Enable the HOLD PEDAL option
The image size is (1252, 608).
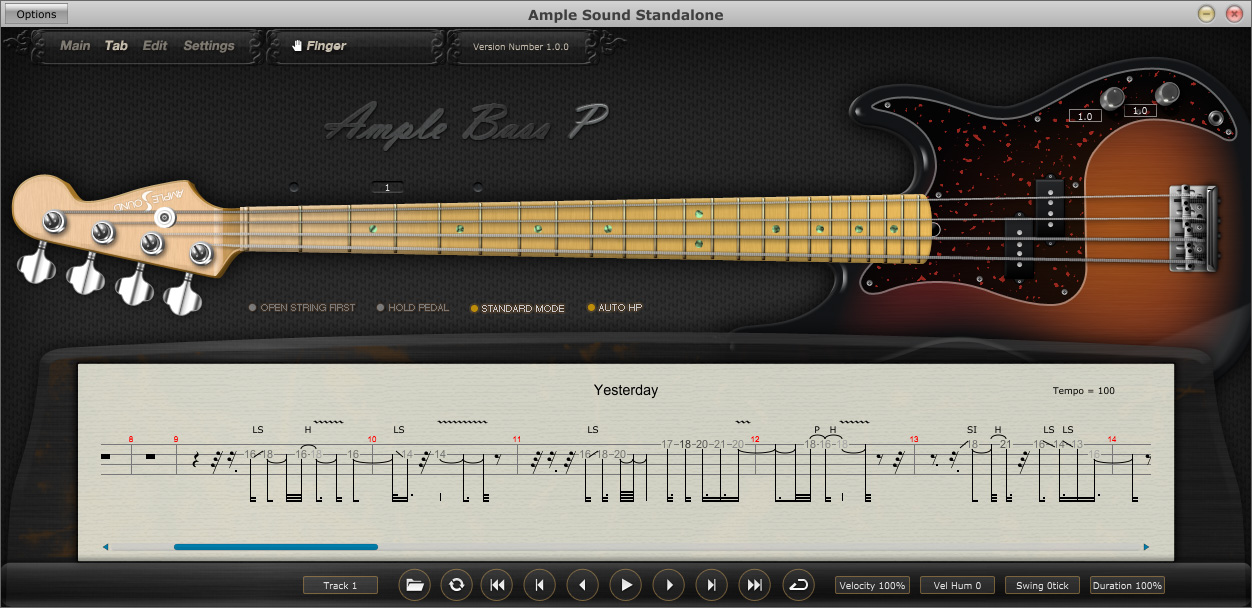(413, 308)
